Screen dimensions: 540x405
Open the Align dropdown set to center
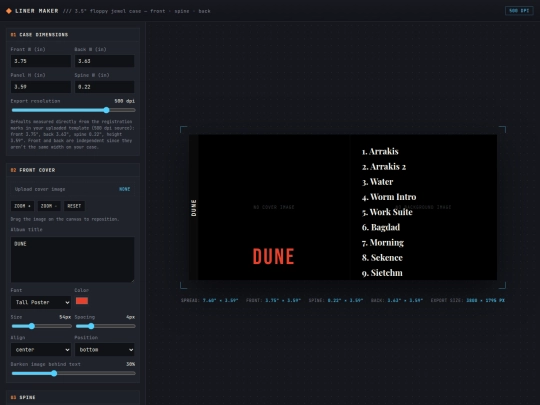click(x=41, y=350)
